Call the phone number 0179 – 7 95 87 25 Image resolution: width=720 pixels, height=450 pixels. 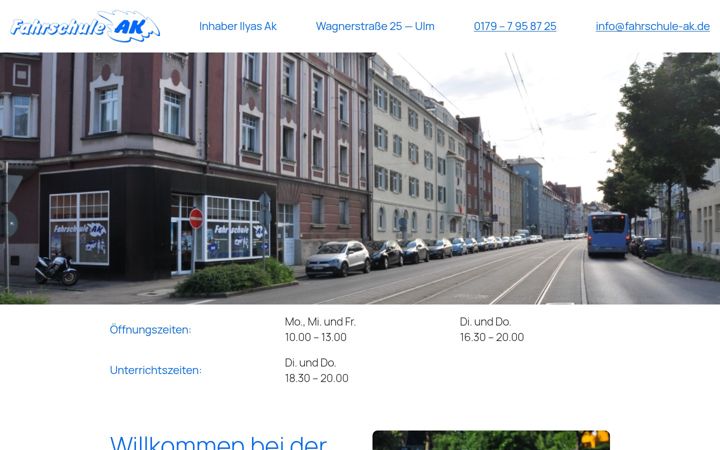(515, 26)
